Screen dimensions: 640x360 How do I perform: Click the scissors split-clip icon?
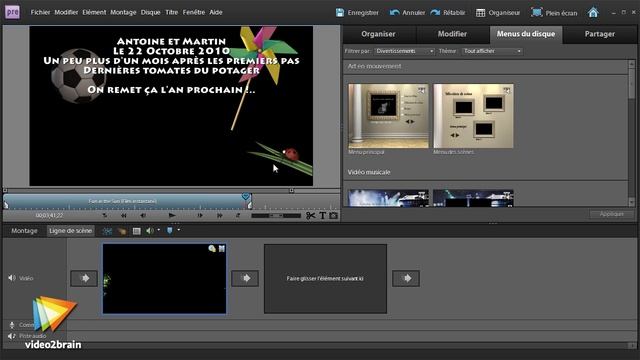coord(311,216)
